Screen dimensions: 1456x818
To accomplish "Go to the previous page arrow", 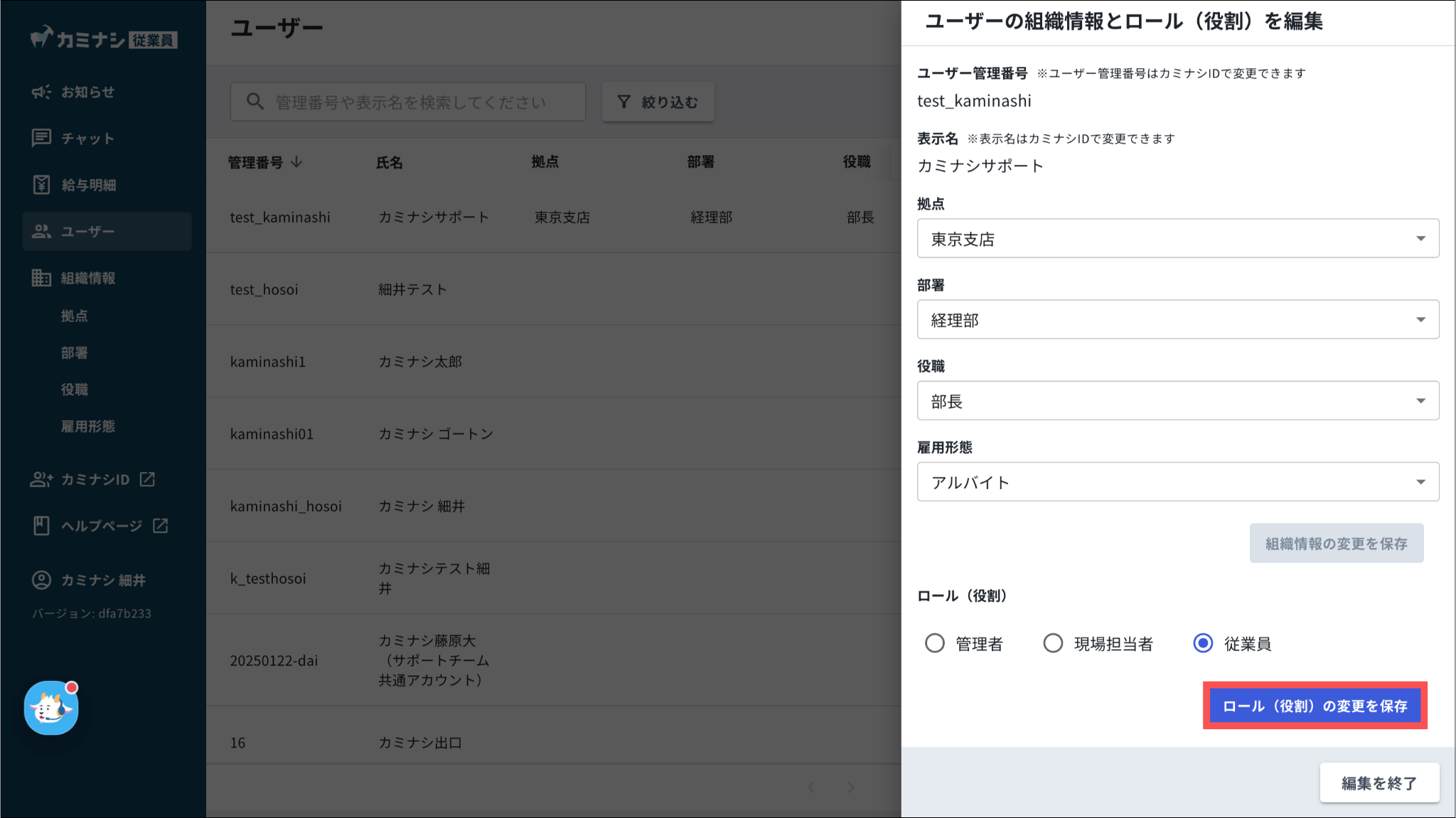I will (811, 787).
